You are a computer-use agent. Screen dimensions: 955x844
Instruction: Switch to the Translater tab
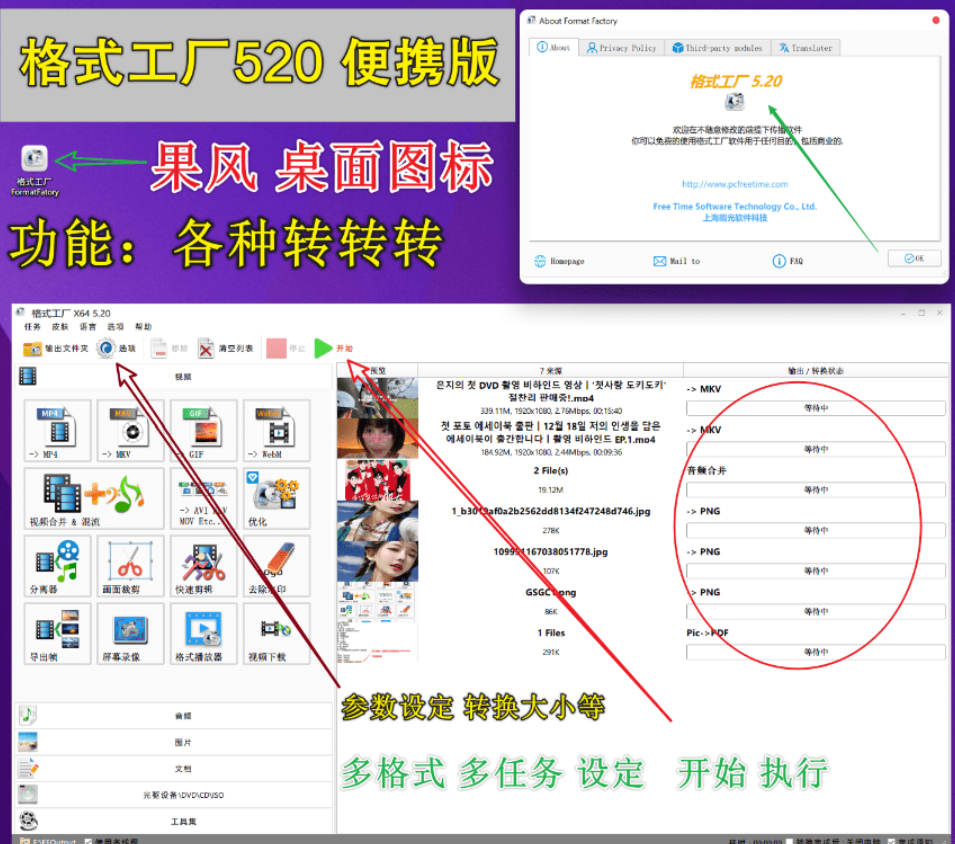point(806,47)
